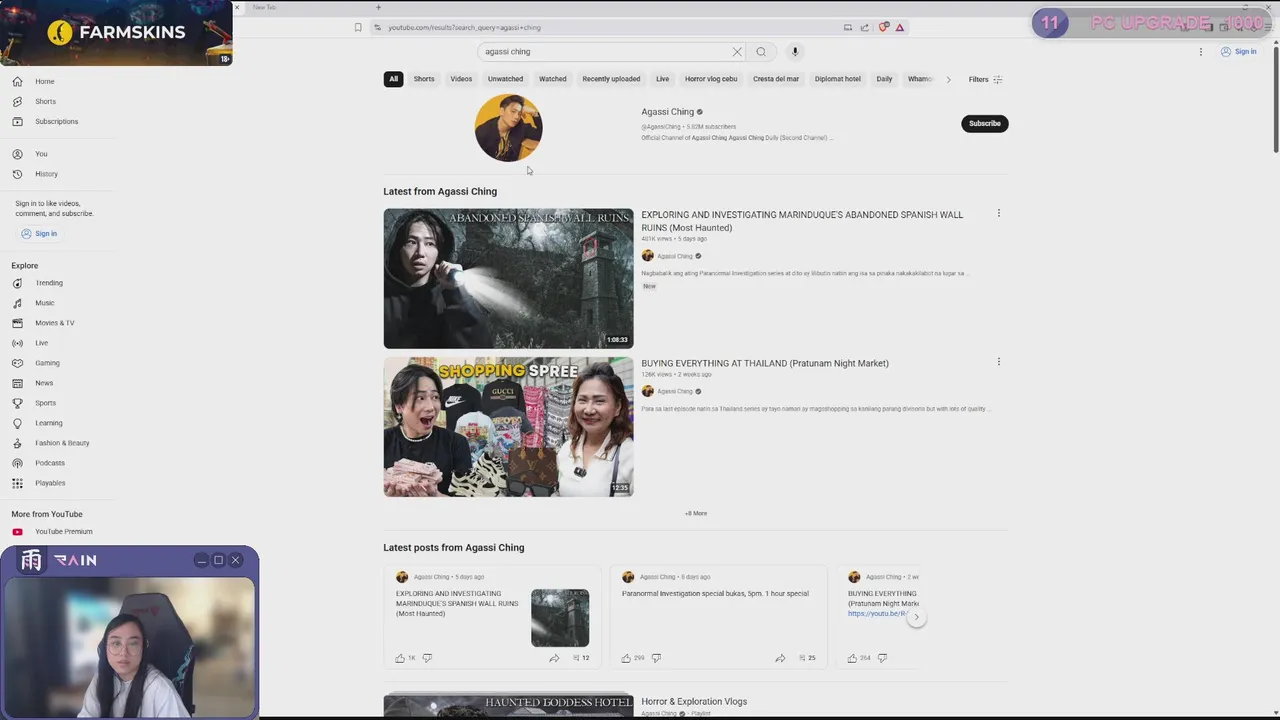Screen dimensions: 1280x720
Task: Select the Live filter chip
Action: click(663, 79)
